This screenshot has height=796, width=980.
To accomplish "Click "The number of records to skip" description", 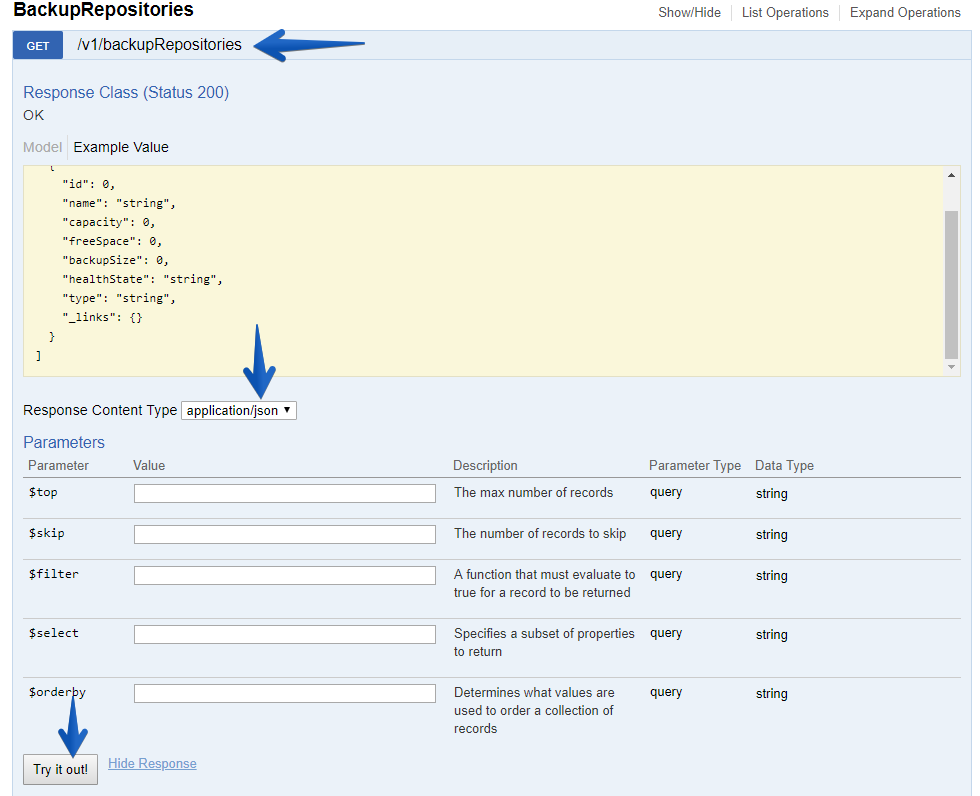I will point(540,534).
